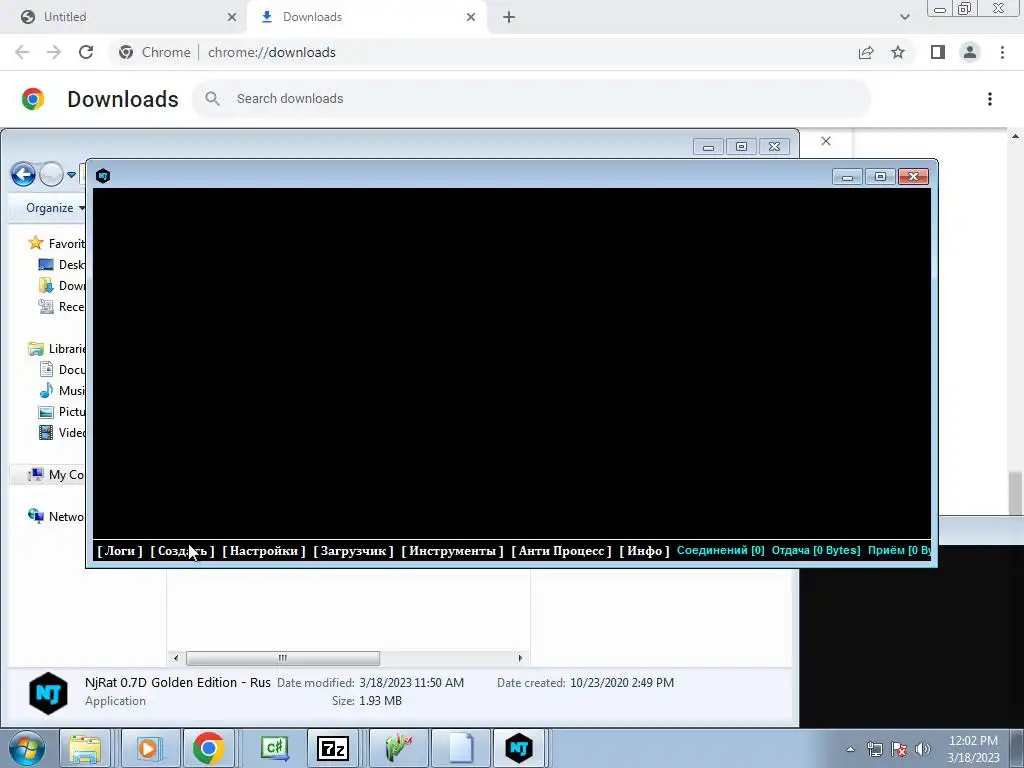
Task: Open the volume speaker tray icon
Action: coord(923,749)
